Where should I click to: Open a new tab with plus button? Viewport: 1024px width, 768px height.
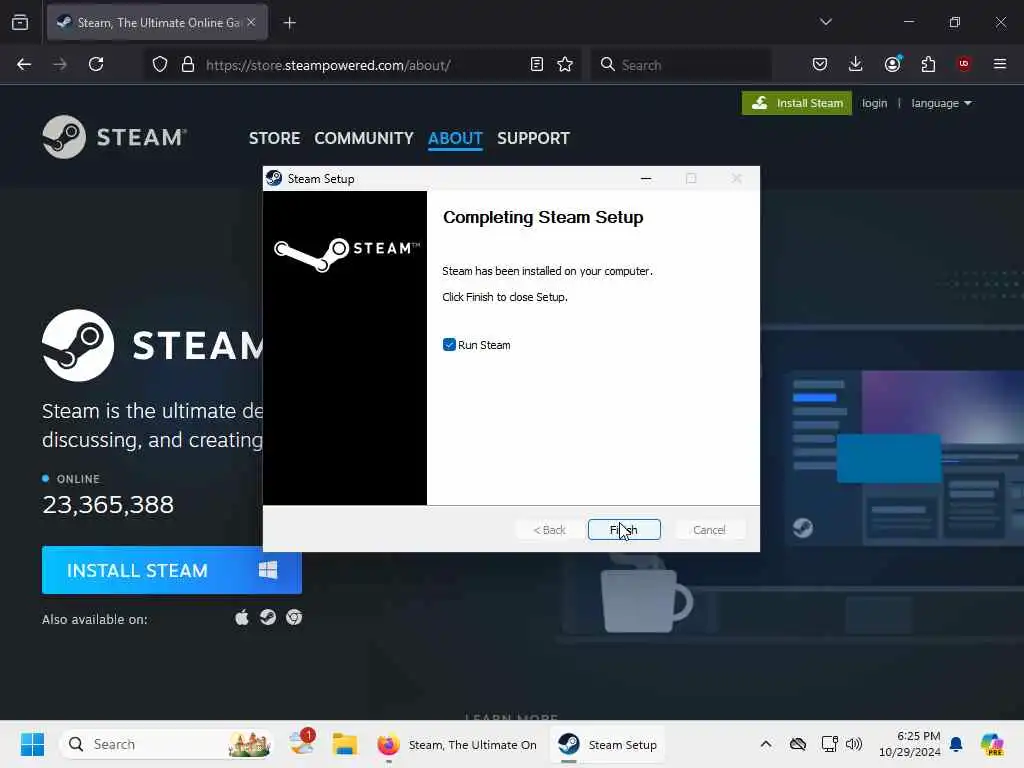289,23
